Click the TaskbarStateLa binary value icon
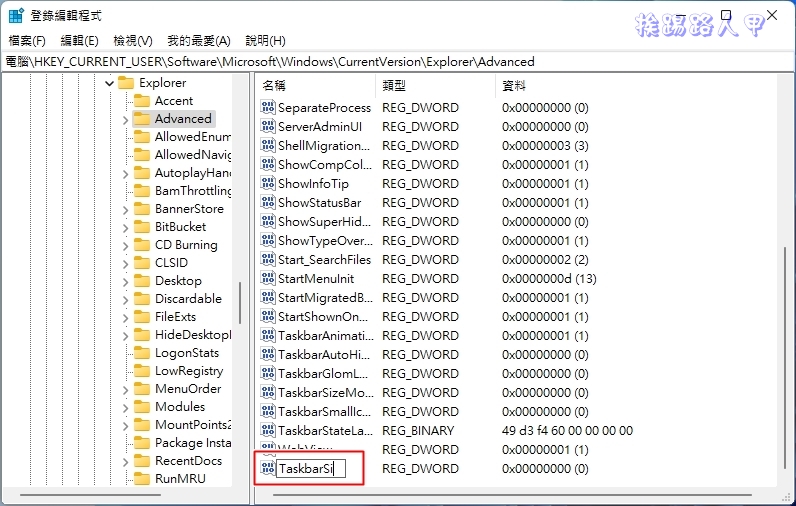The width and height of the screenshot is (796, 506). (268, 430)
